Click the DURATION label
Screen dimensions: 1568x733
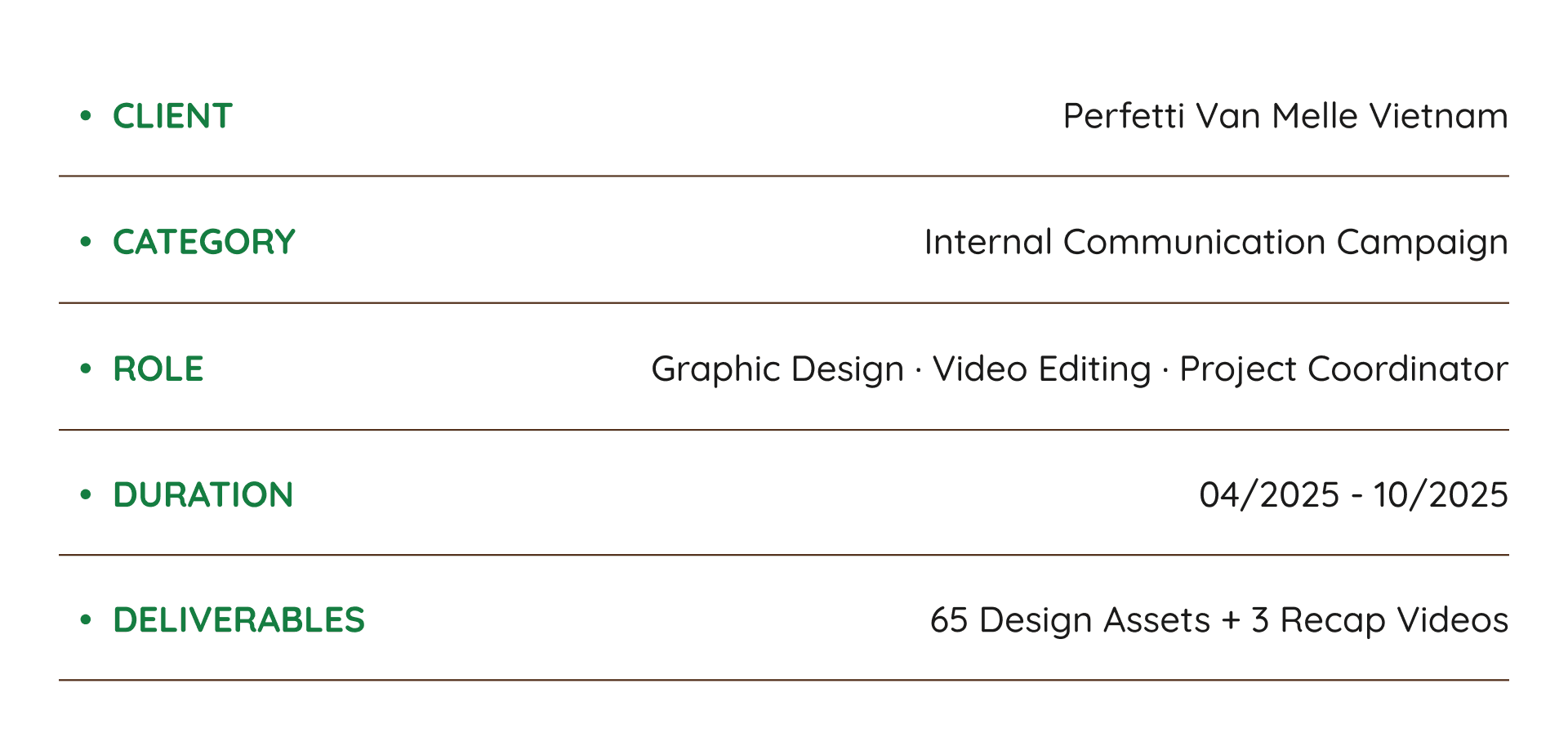(203, 494)
